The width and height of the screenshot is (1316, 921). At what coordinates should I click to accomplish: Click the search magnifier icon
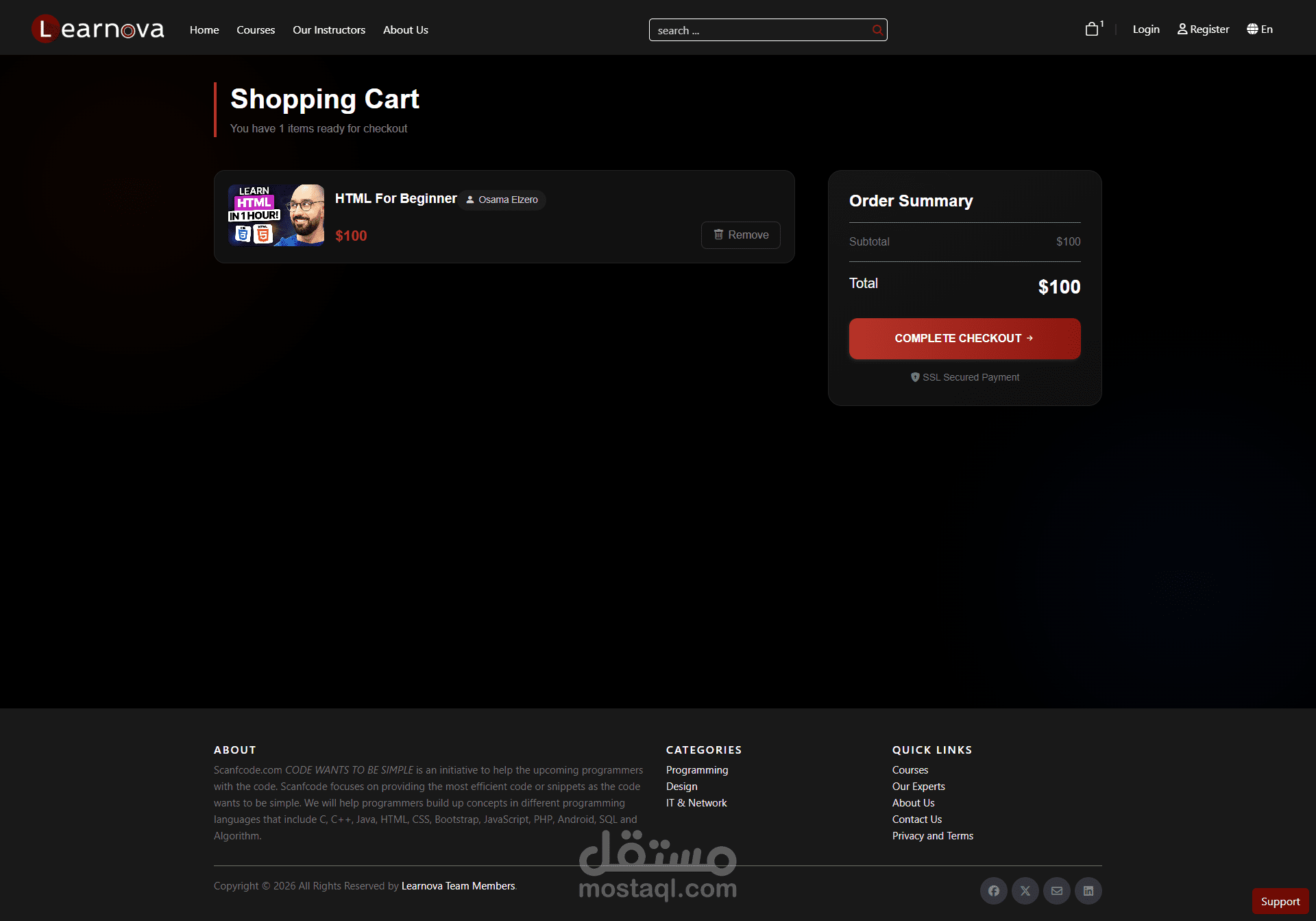coord(877,30)
